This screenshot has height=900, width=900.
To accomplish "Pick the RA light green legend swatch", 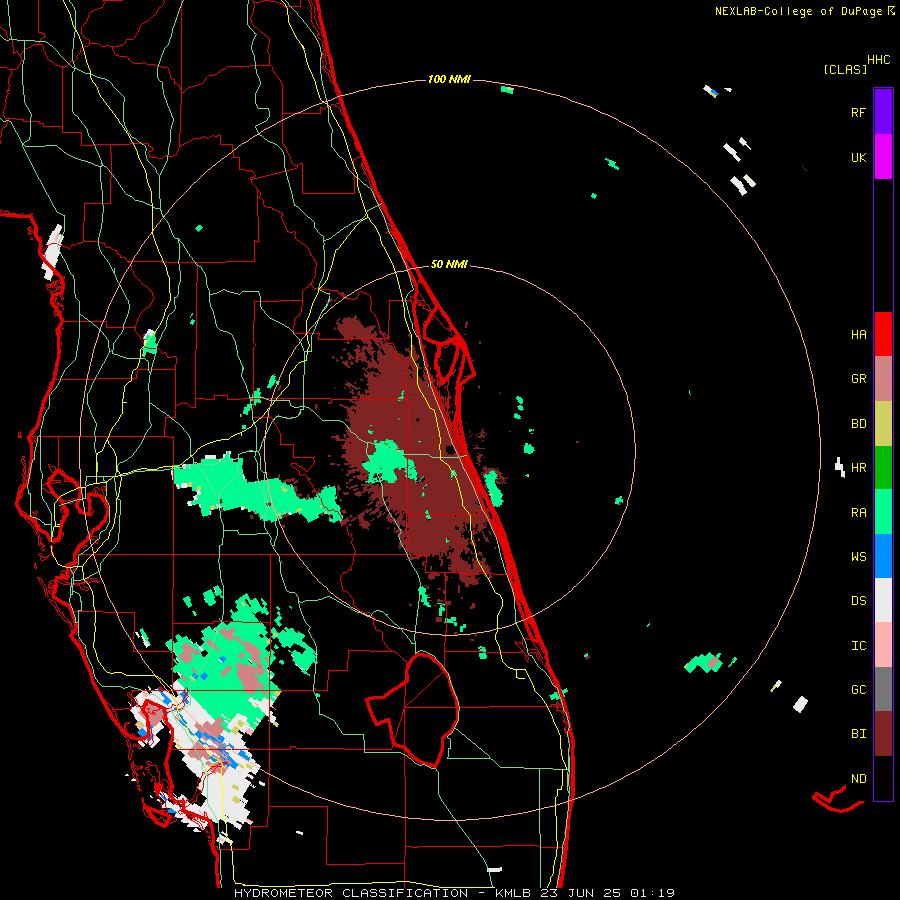I will click(x=883, y=511).
